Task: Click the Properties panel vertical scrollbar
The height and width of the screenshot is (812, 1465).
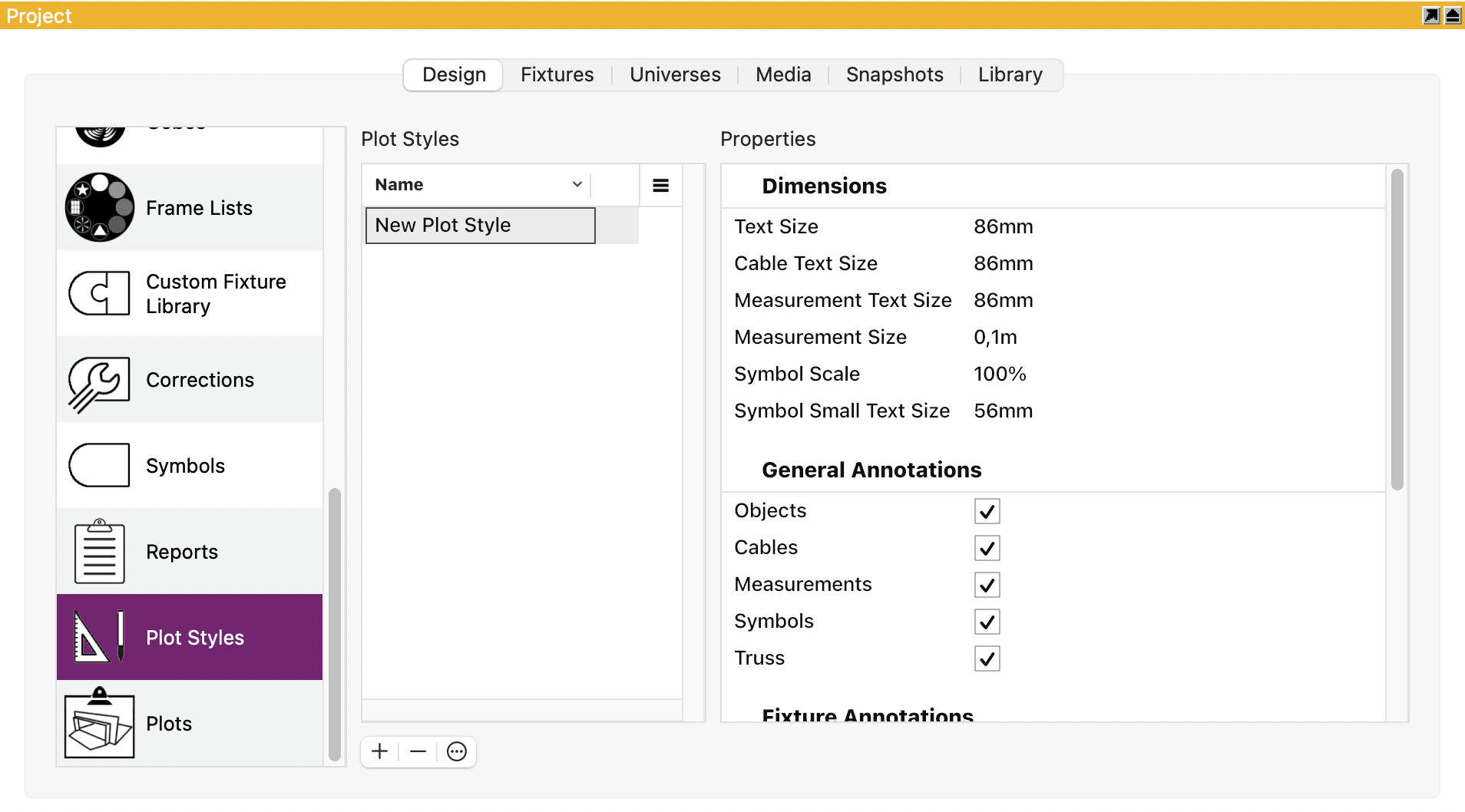Action: [1397, 330]
